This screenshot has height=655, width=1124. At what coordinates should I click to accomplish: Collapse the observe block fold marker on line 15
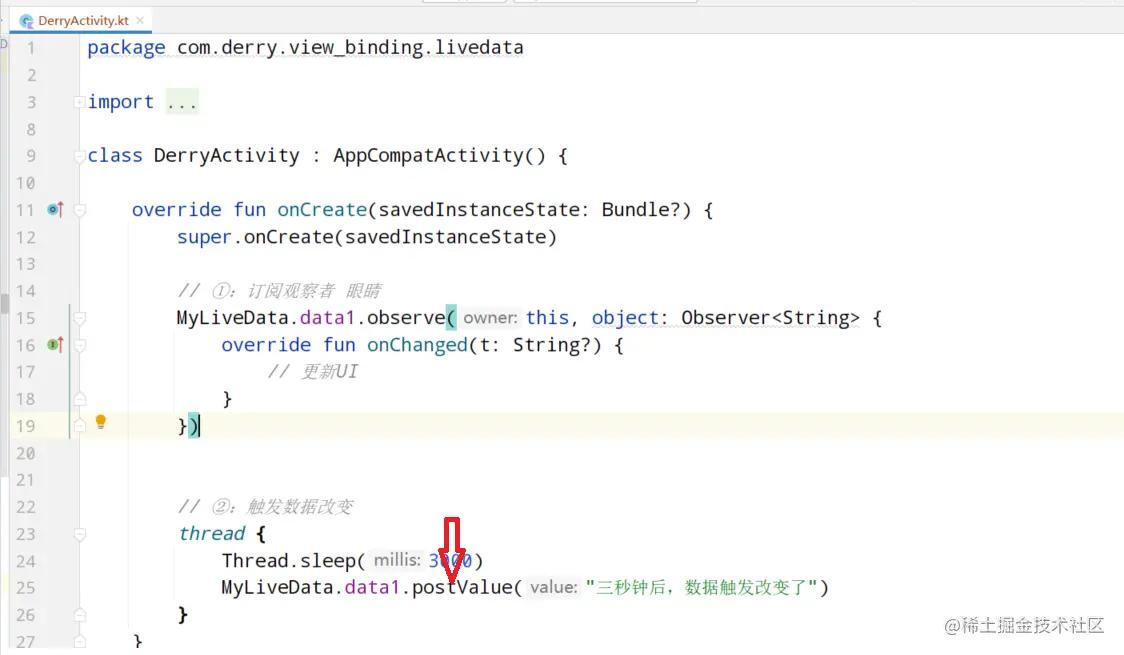click(x=80, y=318)
